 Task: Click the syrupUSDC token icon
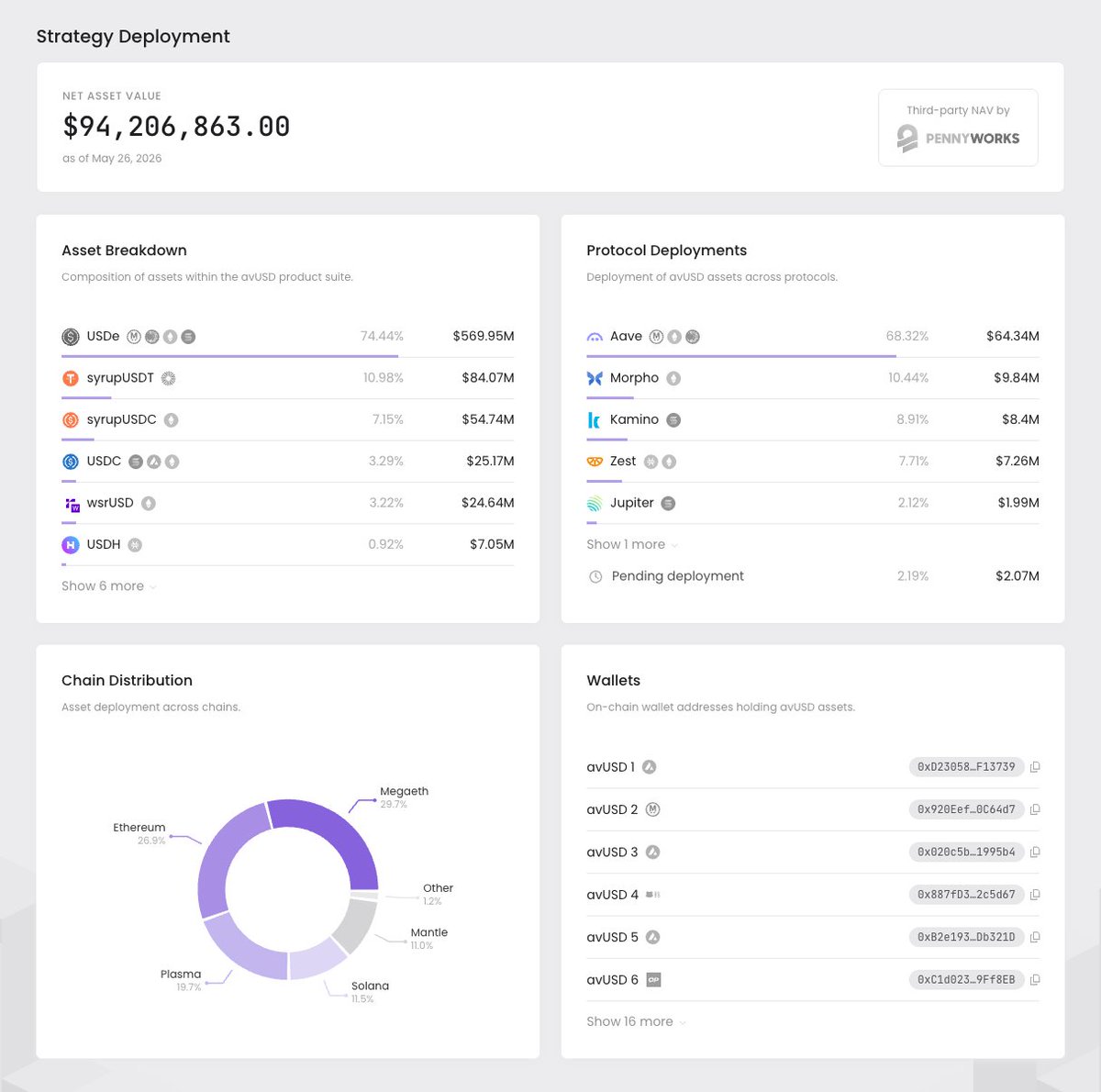(71, 420)
